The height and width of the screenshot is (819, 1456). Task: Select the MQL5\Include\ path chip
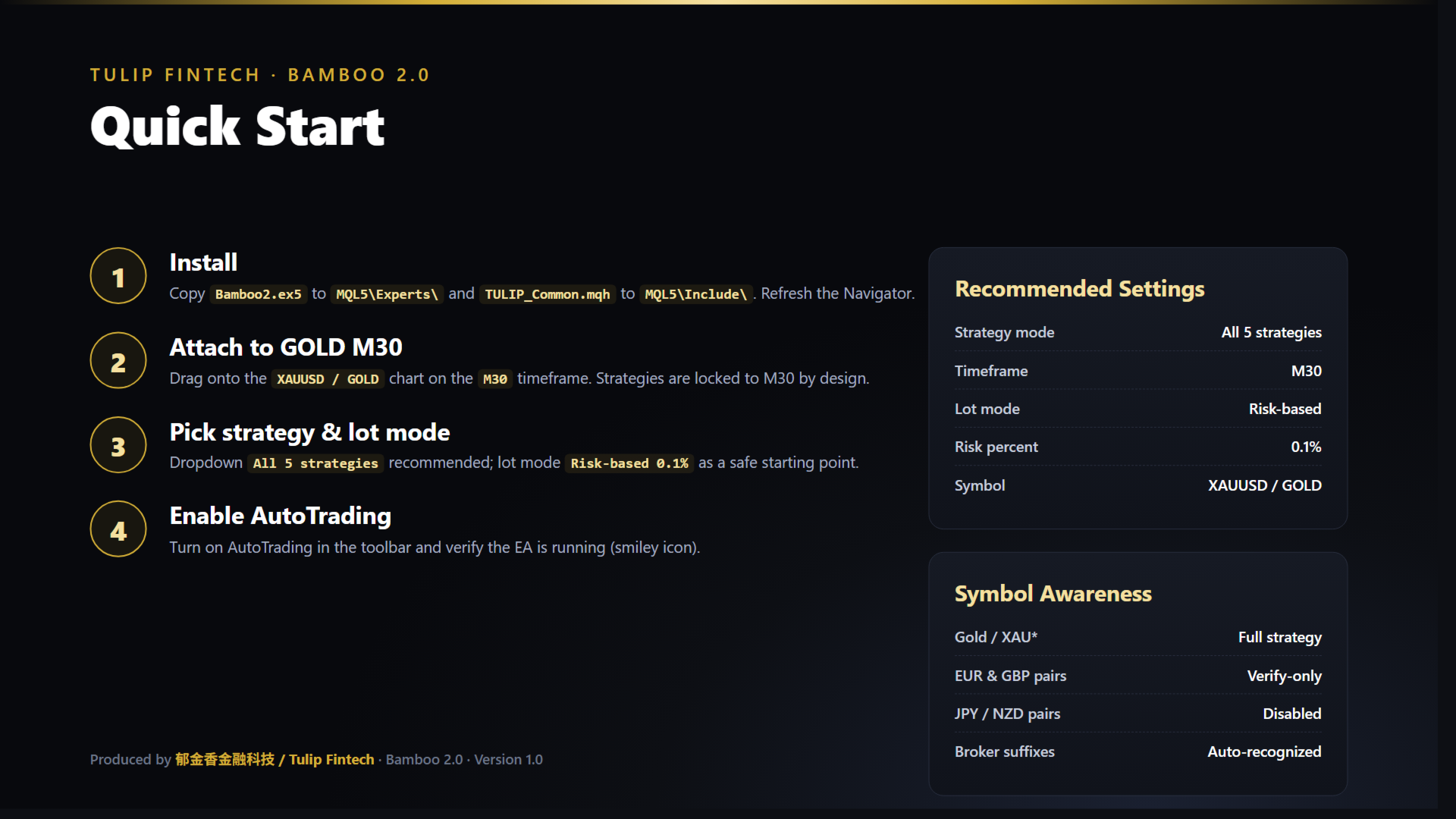(x=696, y=294)
